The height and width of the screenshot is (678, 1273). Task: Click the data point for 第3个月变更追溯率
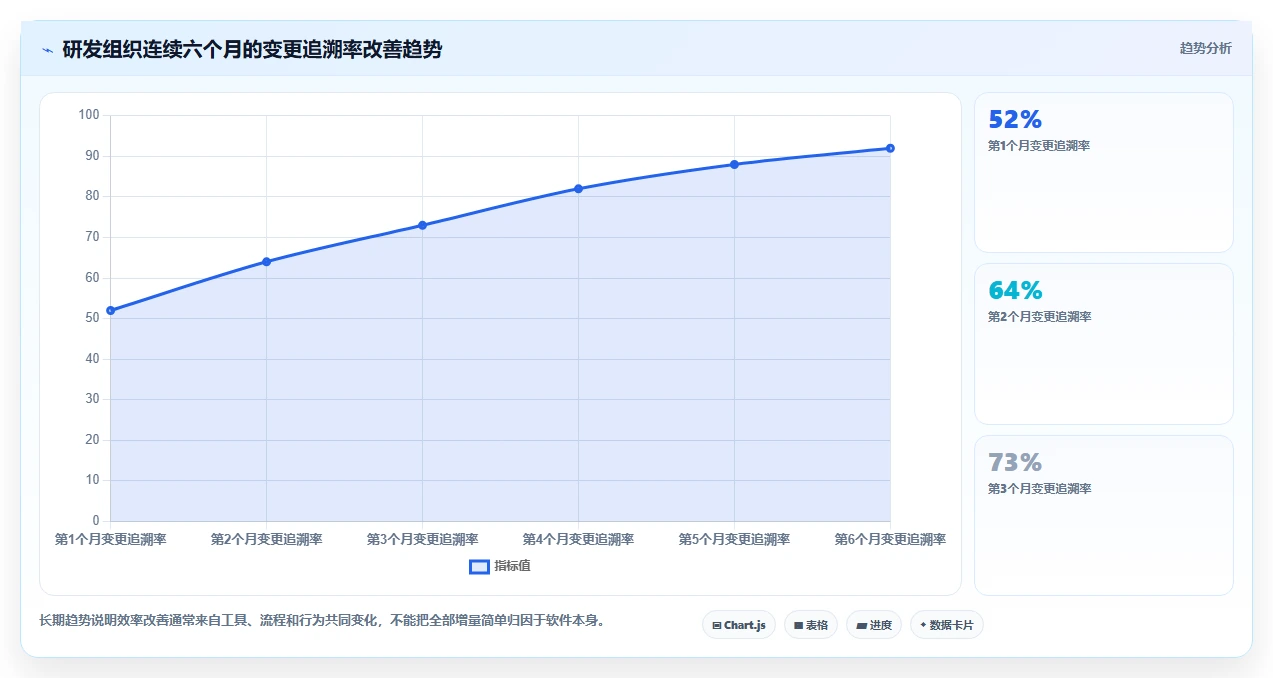(422, 225)
